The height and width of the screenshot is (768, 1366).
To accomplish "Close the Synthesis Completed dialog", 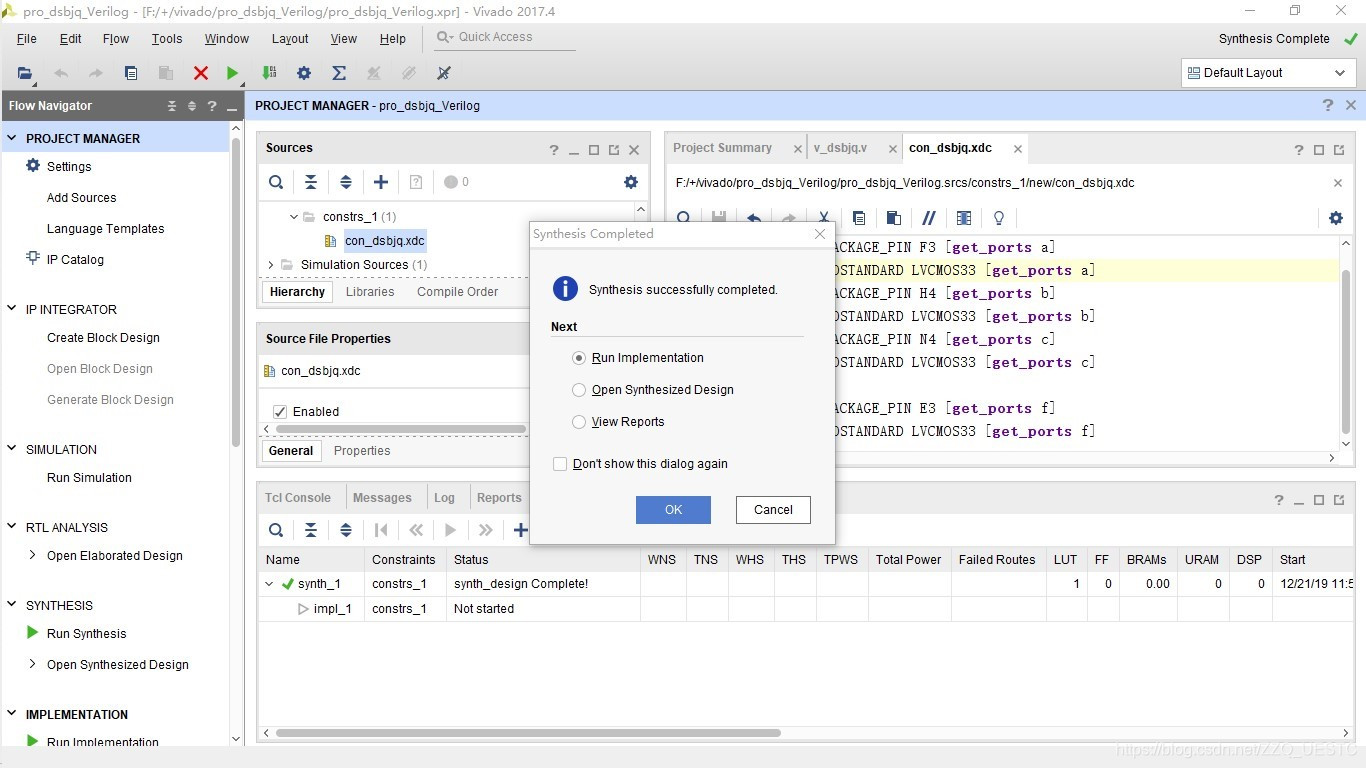I will 820,234.
